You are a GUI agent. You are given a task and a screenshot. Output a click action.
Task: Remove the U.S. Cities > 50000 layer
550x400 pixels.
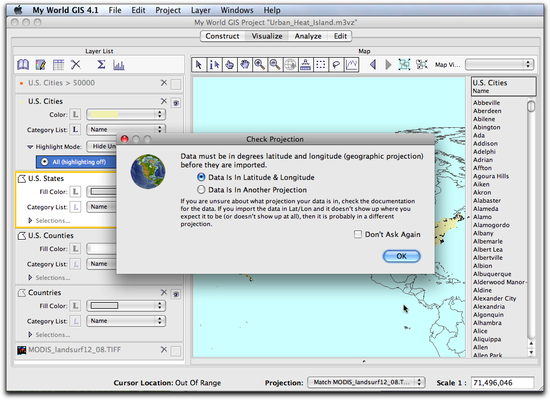pyautogui.click(x=164, y=83)
